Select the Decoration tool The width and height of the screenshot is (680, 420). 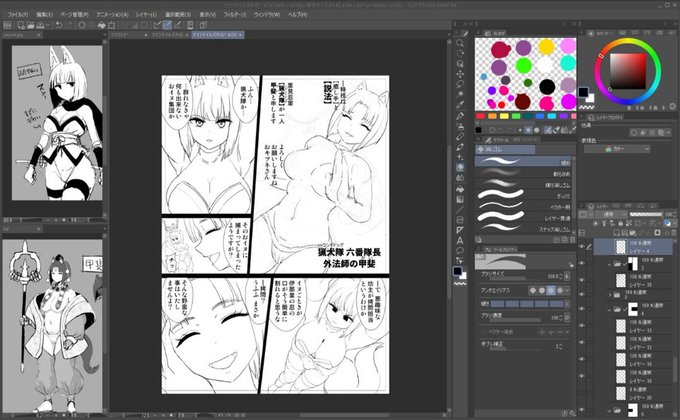(x=460, y=157)
